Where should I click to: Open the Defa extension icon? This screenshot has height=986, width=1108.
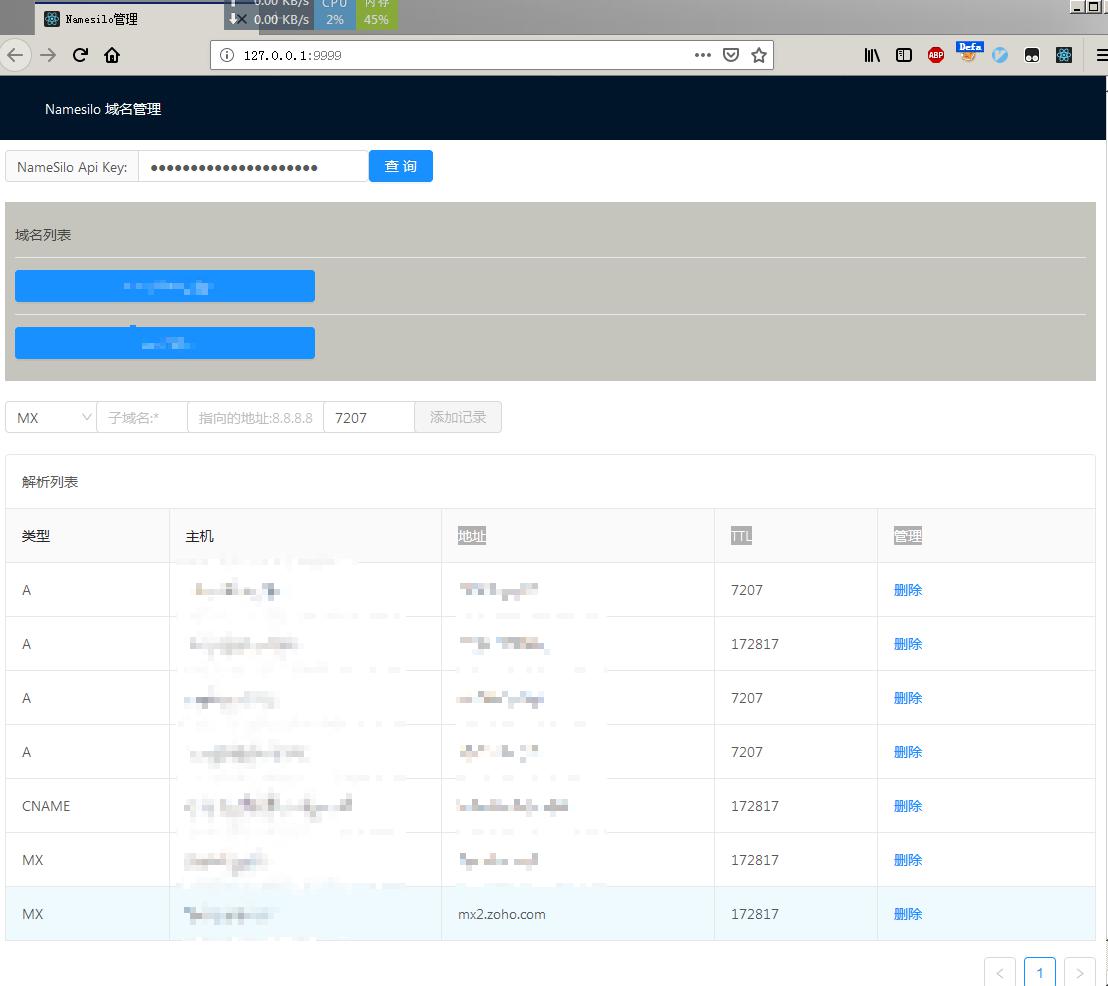[969, 52]
